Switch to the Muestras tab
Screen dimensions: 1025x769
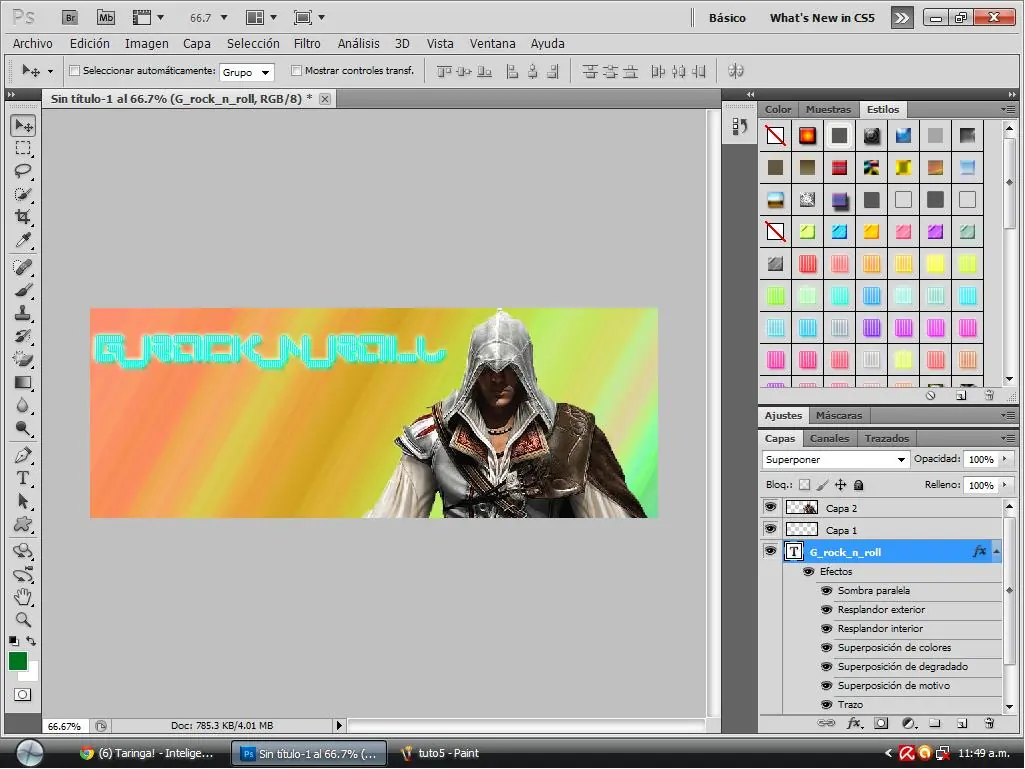(x=828, y=109)
